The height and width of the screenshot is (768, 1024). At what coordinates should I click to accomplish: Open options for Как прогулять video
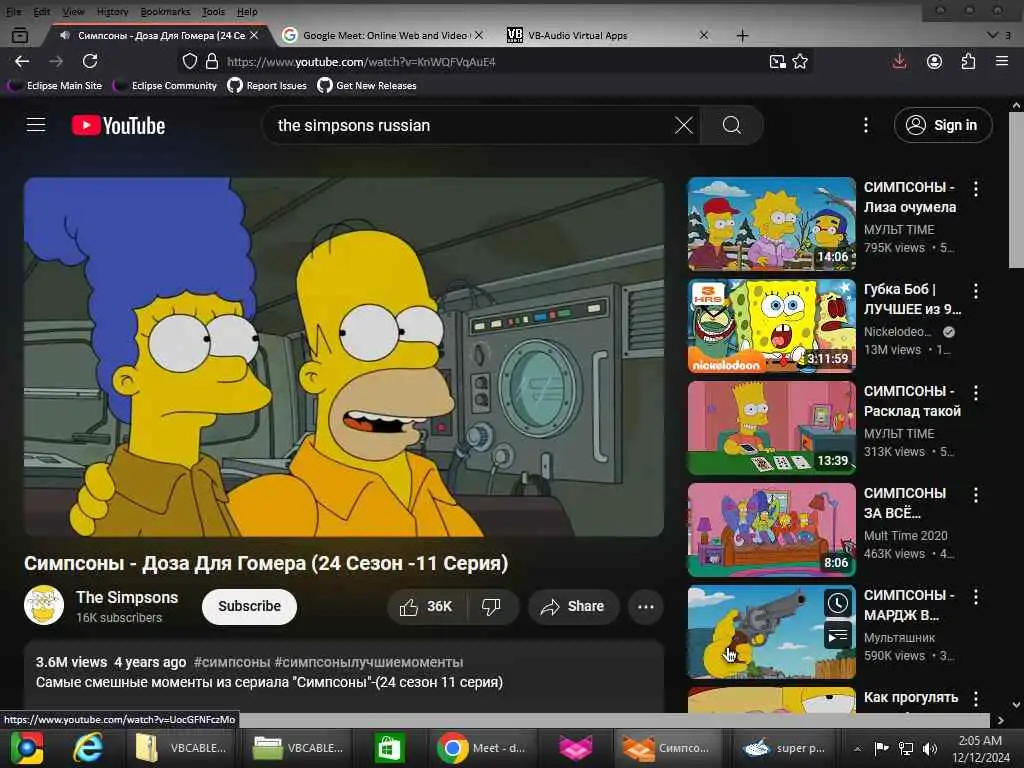976,699
